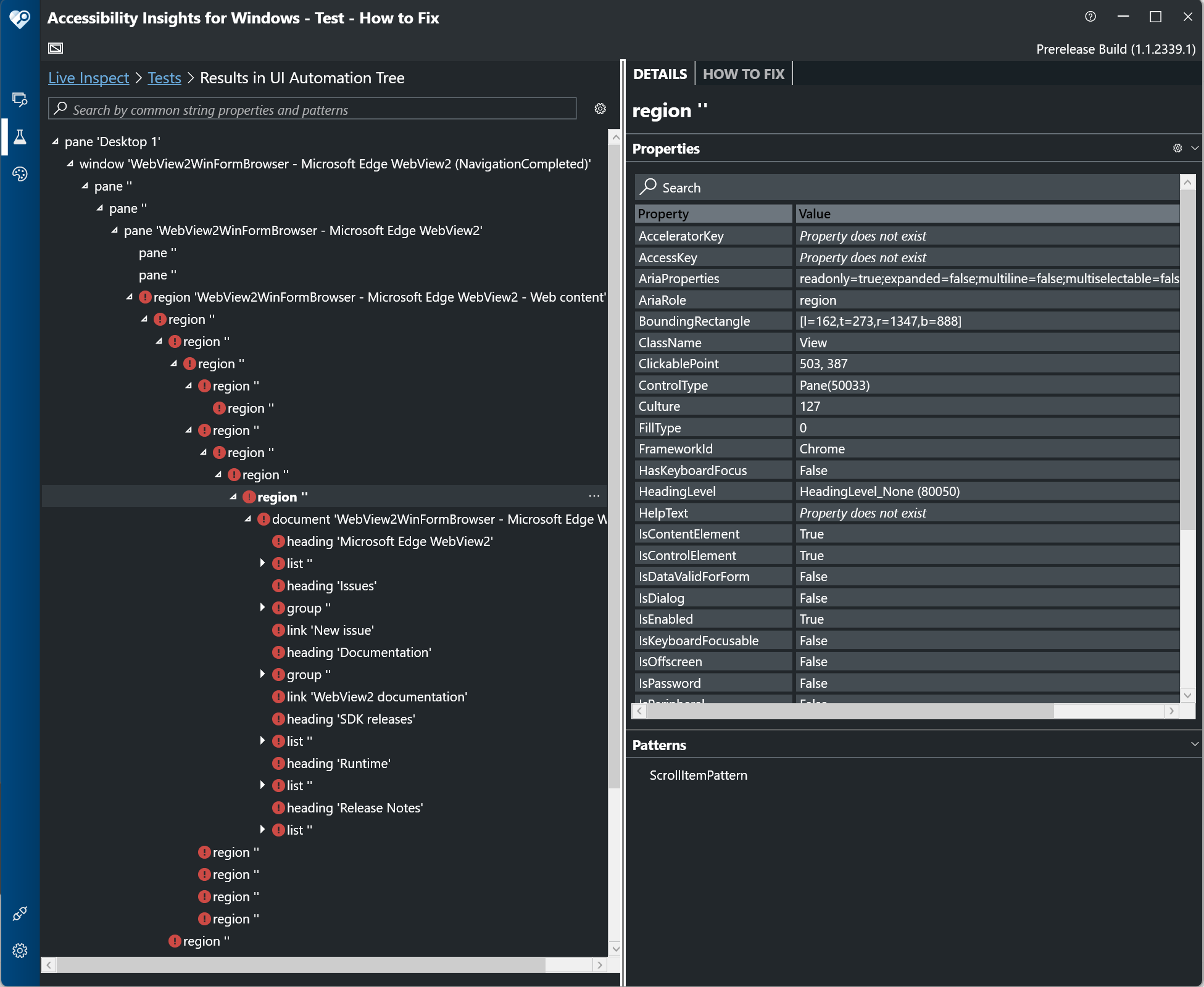Open the Properties panel settings gear
Image resolution: width=1204 pixels, height=987 pixels.
[x=1177, y=148]
